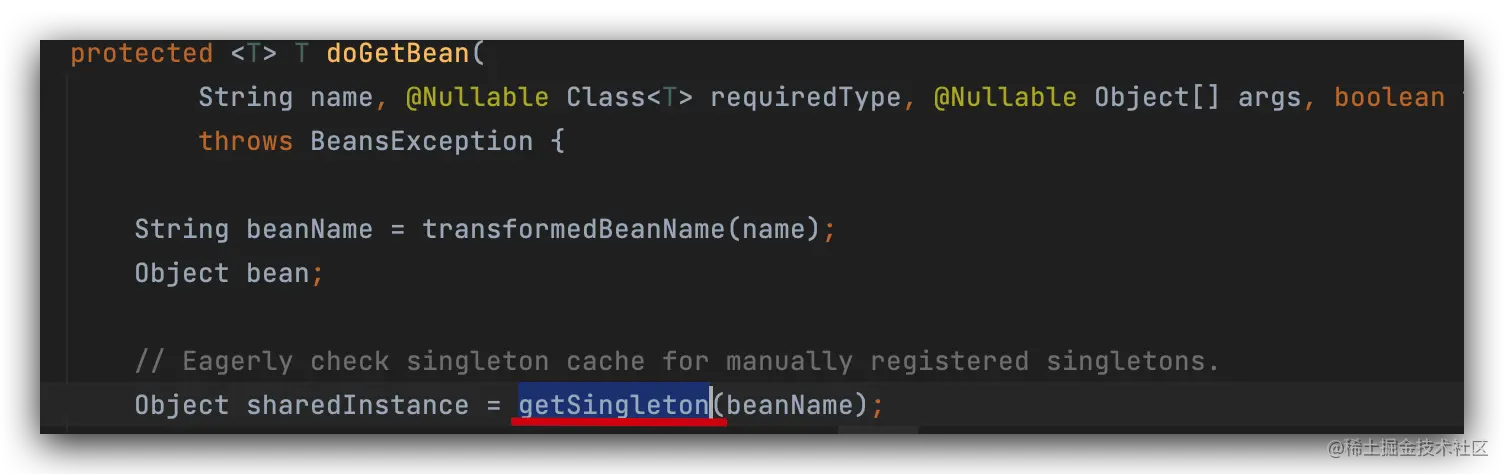Click the "args" parameter name
The image size is (1504, 474).
pyautogui.click(x=1270, y=98)
